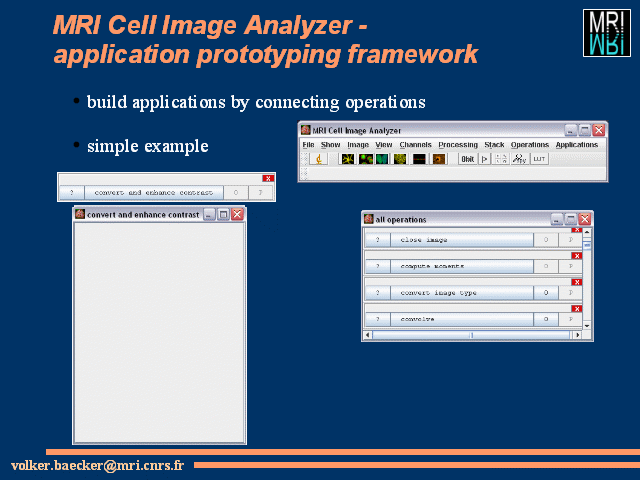This screenshot has width=640, height=480.
Task: Remove compute moments with its red X
Action: pos(576,256)
